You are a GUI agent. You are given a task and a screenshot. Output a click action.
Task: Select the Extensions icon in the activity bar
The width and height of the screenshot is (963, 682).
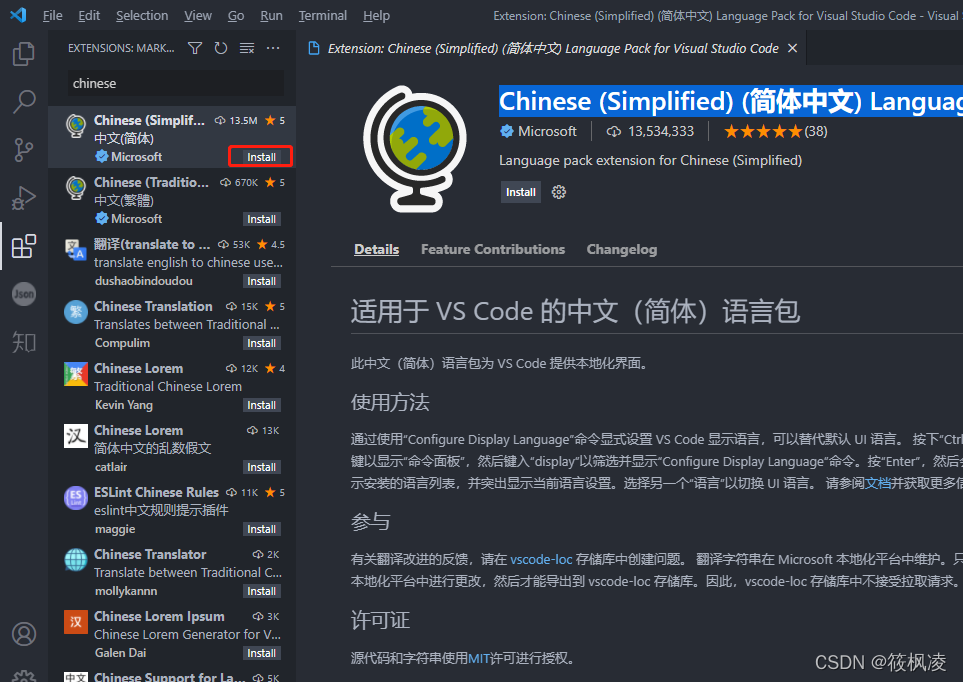coord(23,245)
